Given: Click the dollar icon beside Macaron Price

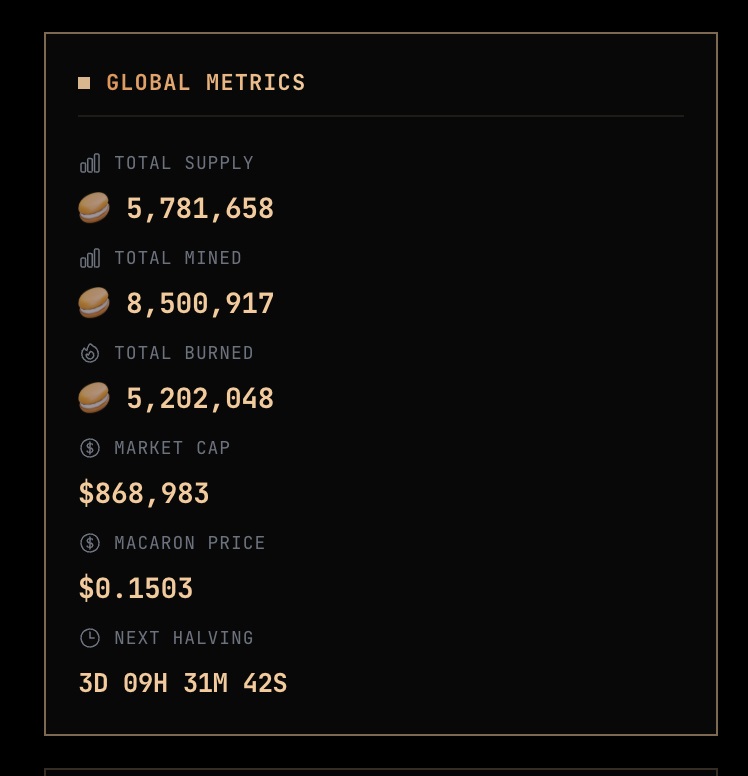Looking at the screenshot, I should [x=90, y=543].
